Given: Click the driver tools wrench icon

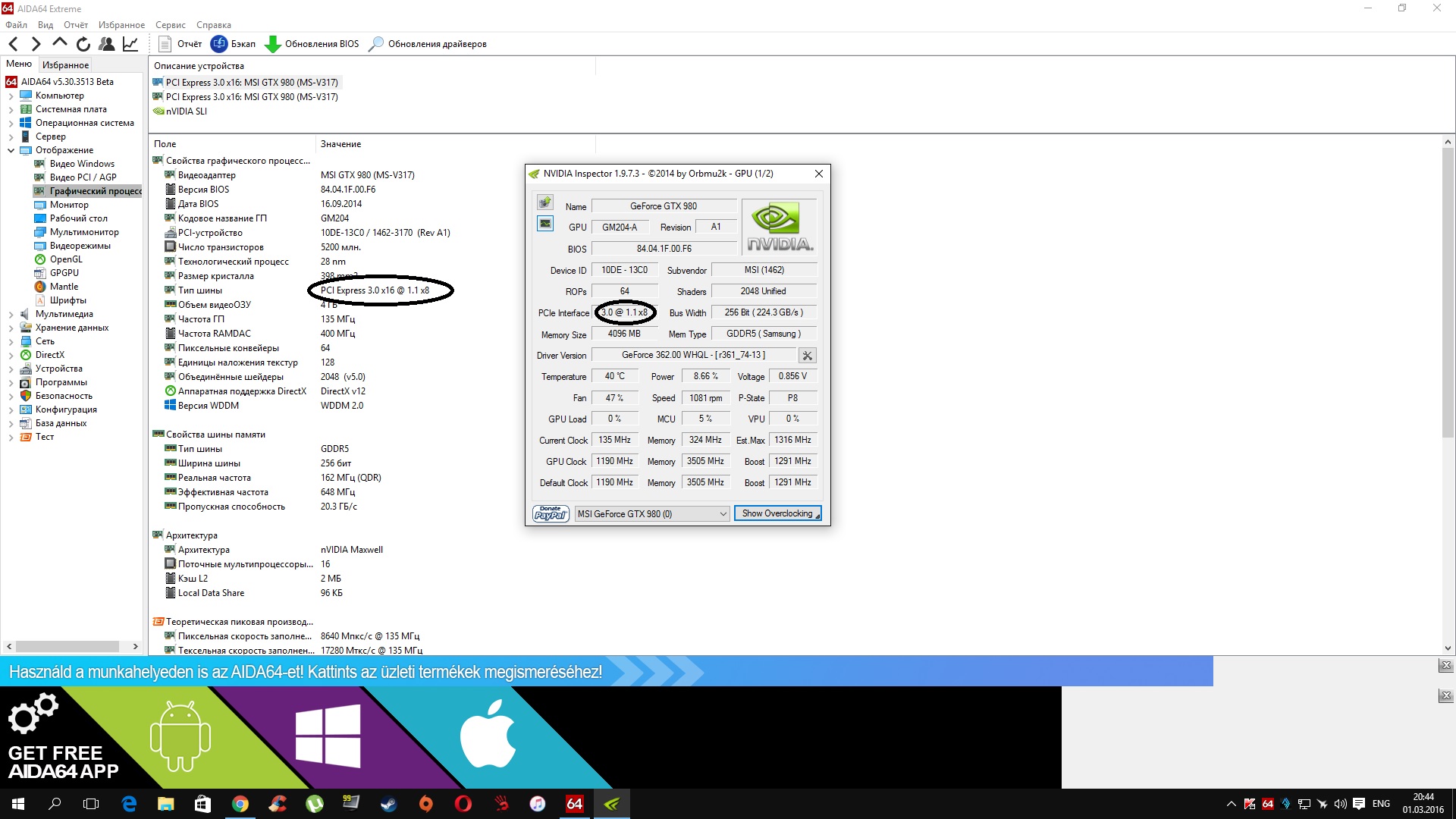Looking at the screenshot, I should pyautogui.click(x=808, y=356).
